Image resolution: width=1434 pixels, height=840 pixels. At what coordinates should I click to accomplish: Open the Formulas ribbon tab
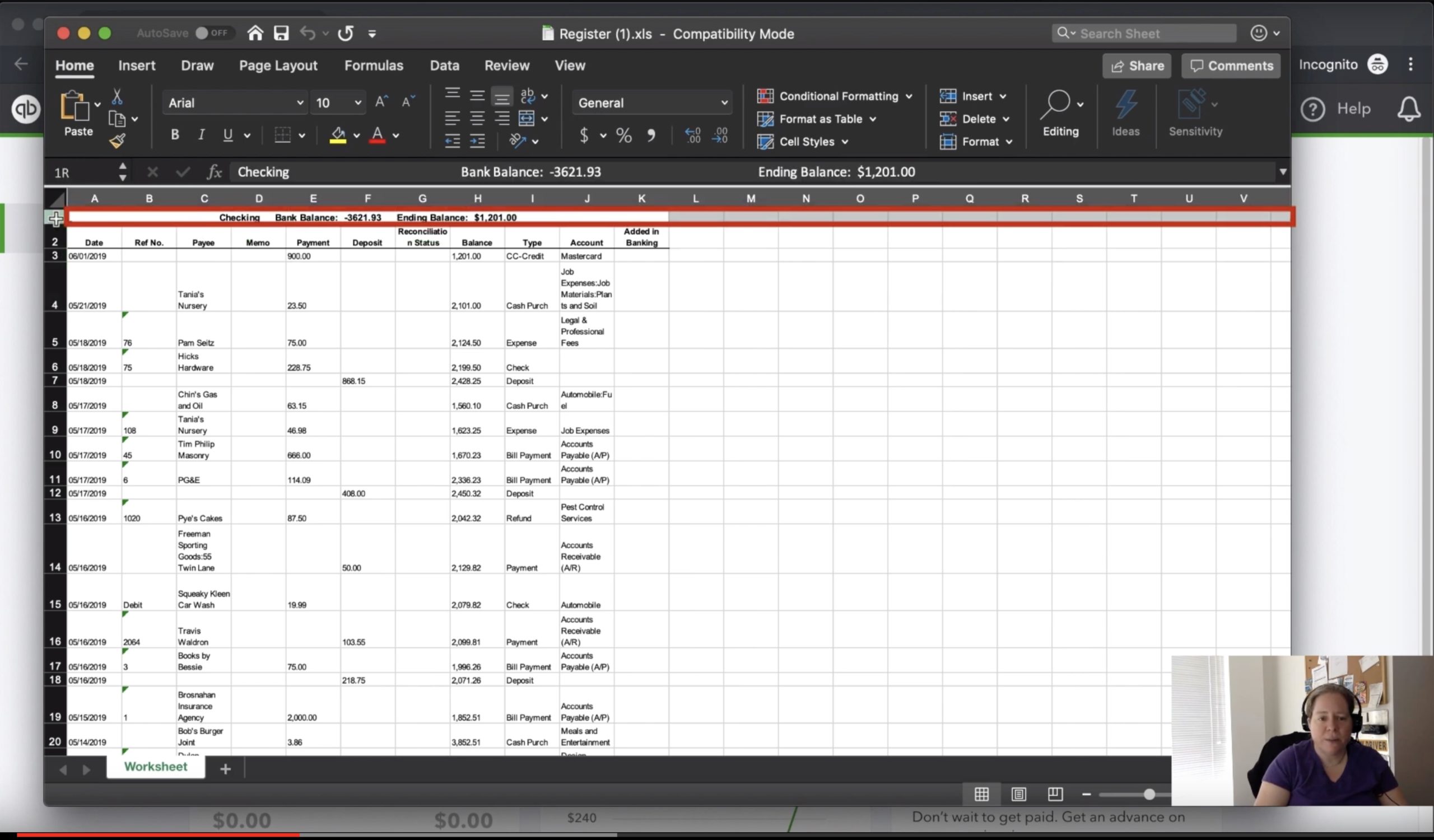(x=374, y=65)
